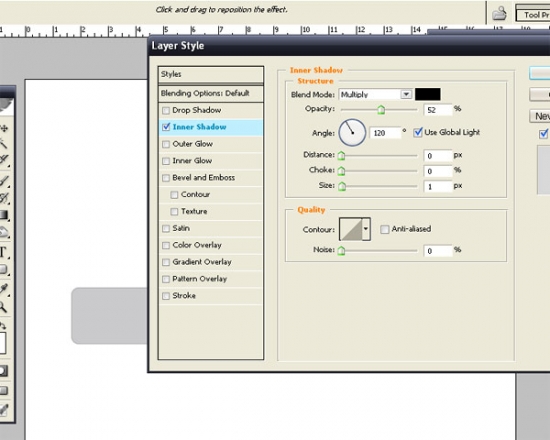Click the New Style button
This screenshot has width=550, height=440.
click(x=540, y=116)
